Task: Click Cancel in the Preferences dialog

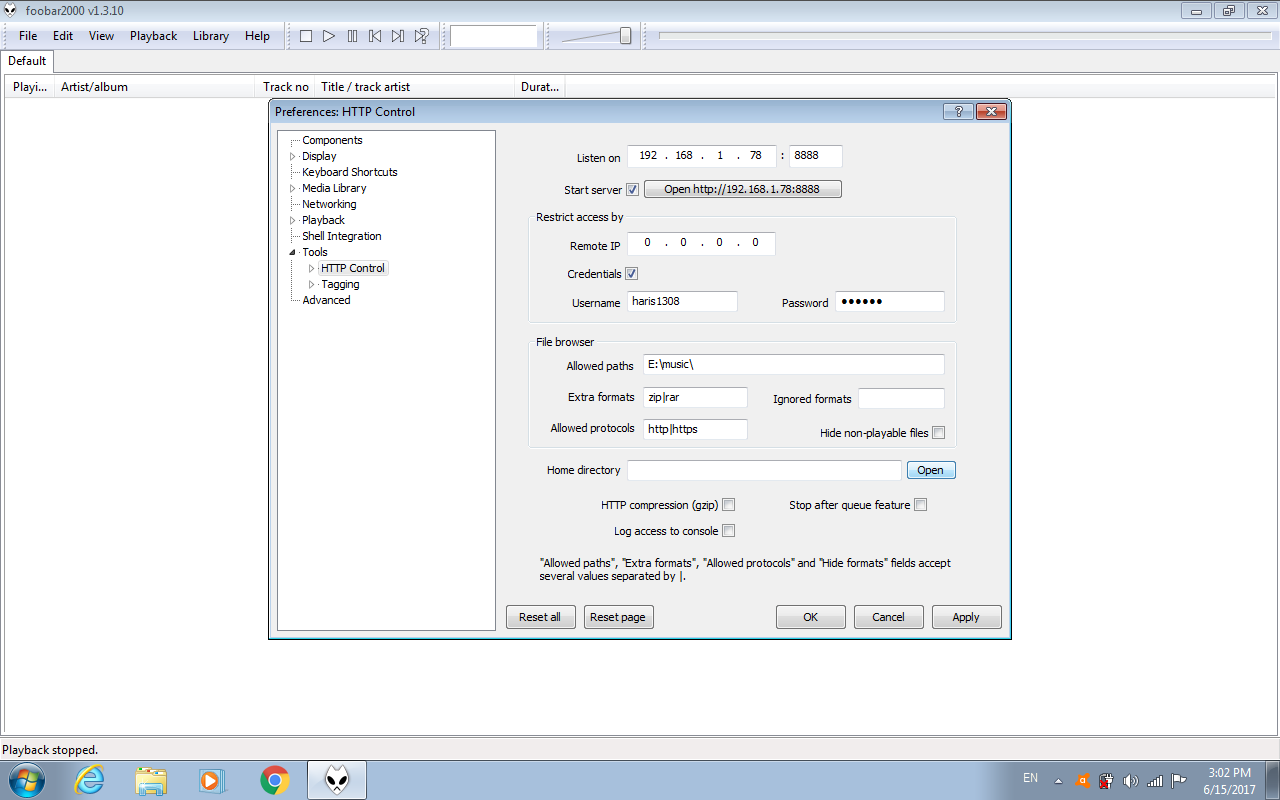Action: pyautogui.click(x=889, y=617)
